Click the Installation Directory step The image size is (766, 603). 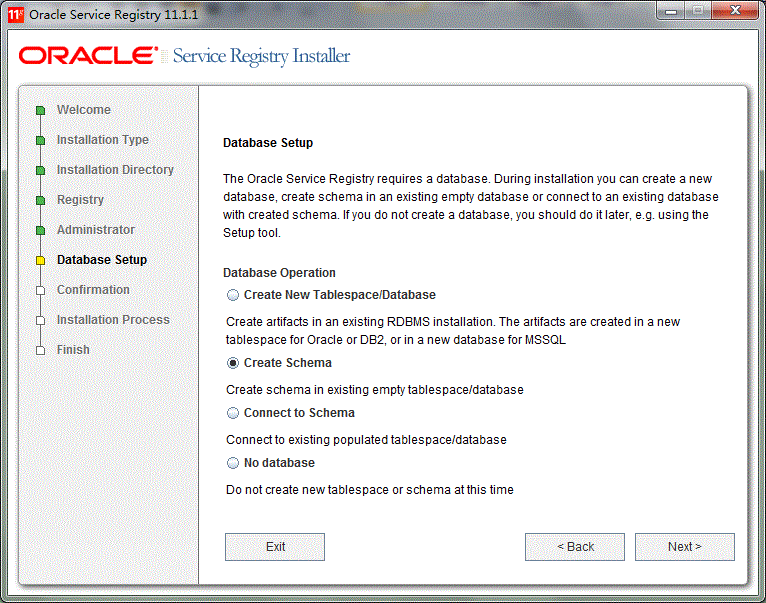click(115, 170)
